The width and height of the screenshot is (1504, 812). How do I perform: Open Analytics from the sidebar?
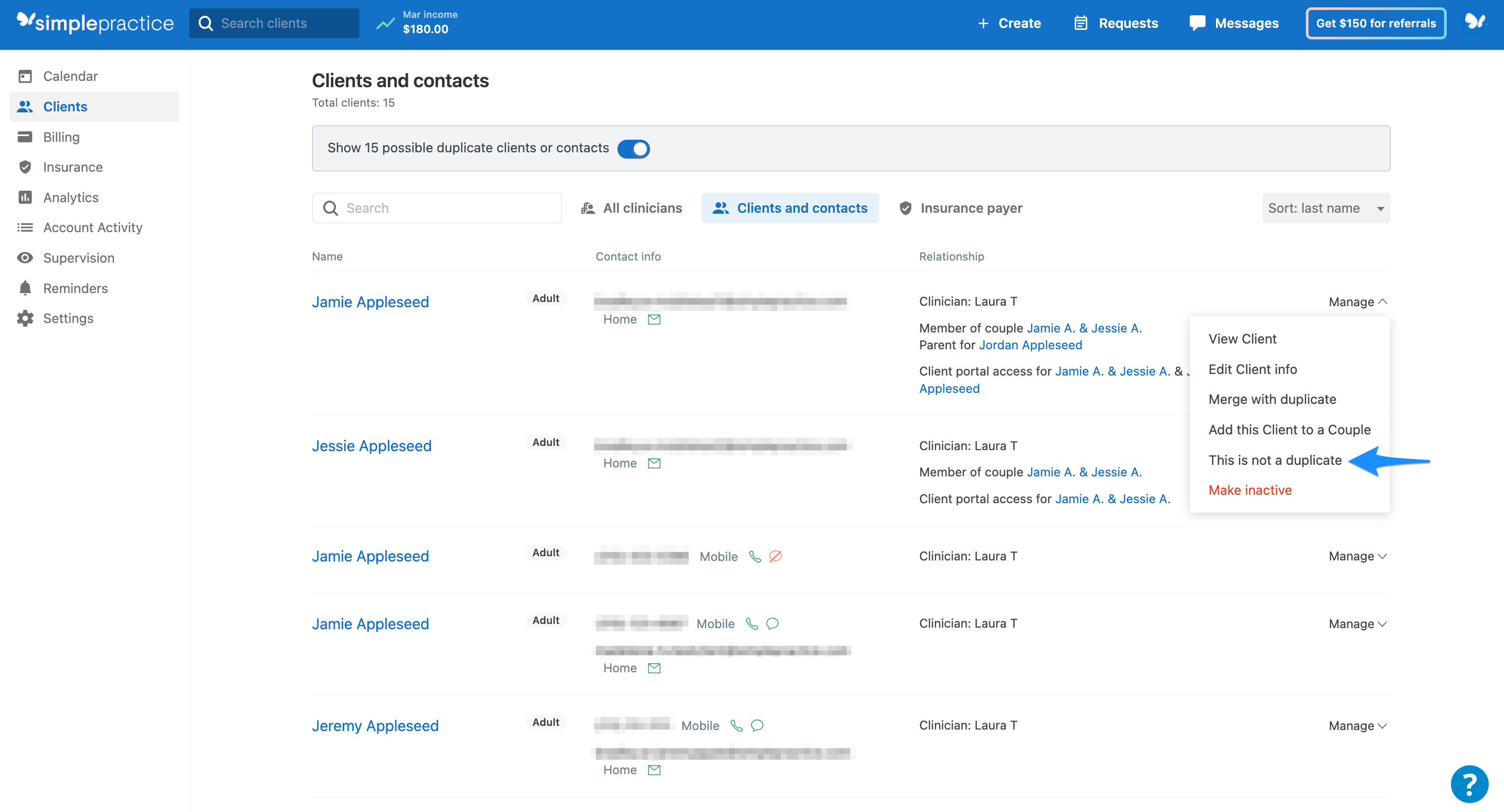[x=70, y=197]
